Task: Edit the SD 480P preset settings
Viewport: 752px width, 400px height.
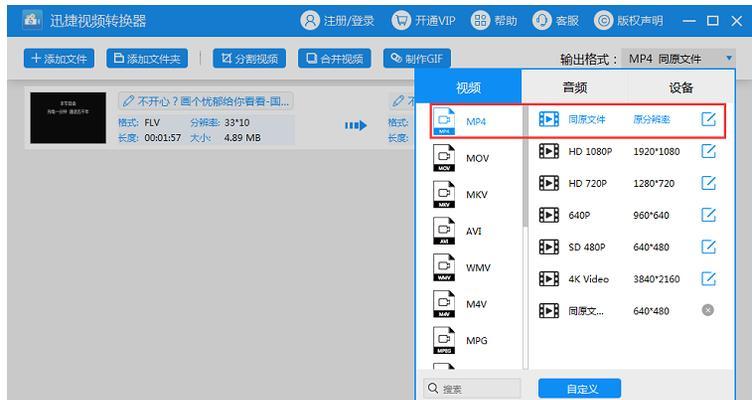Action: coord(708,247)
